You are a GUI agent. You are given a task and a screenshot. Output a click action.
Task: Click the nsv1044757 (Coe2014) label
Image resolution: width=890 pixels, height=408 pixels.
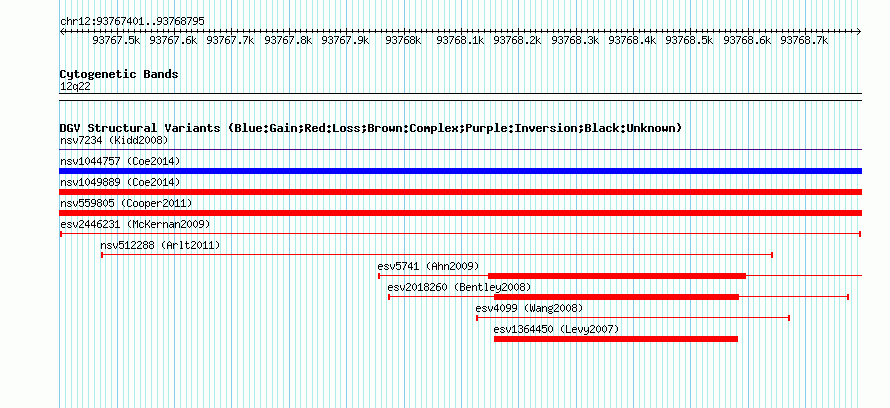(120, 161)
